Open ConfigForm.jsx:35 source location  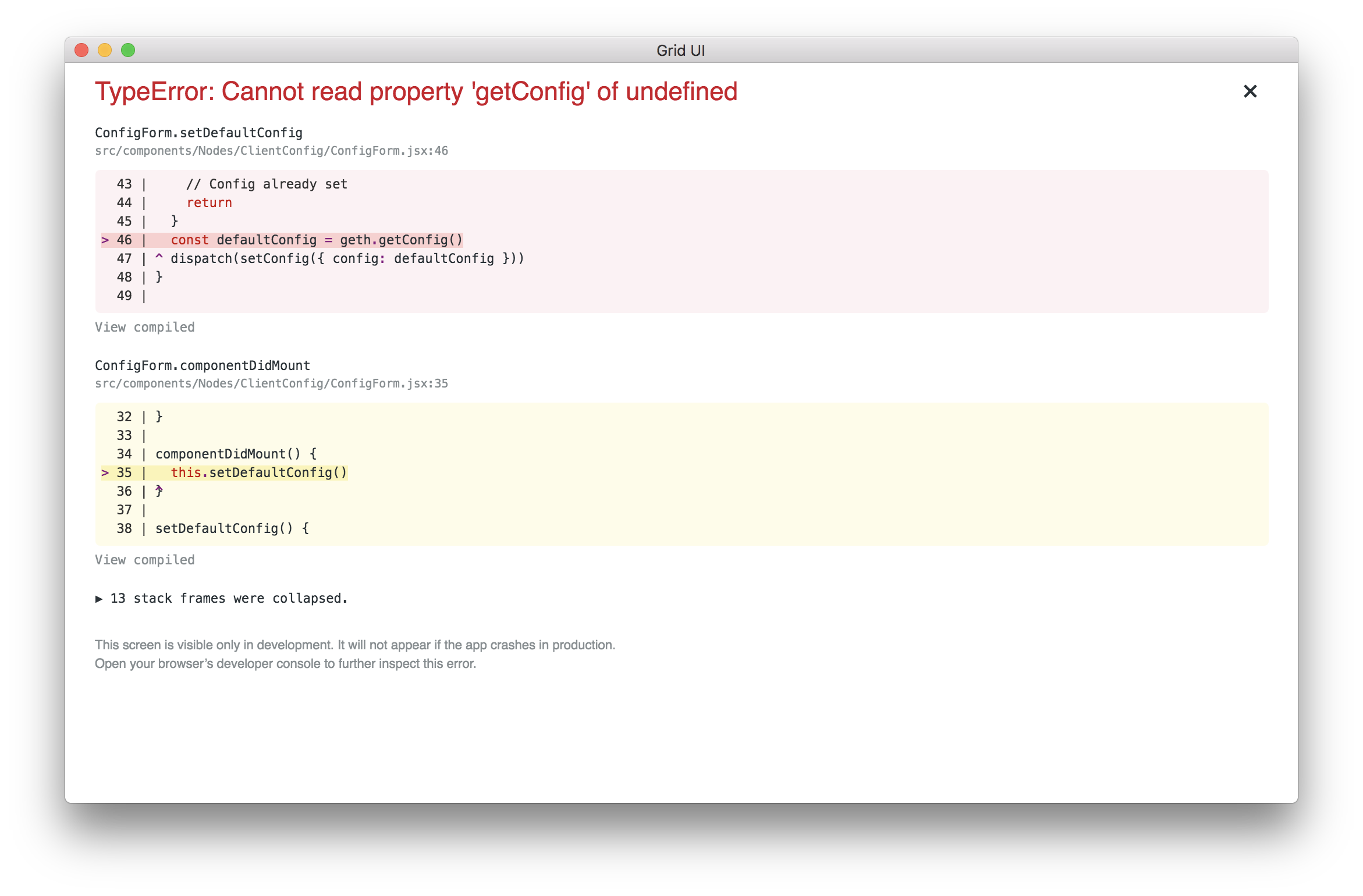tap(271, 383)
